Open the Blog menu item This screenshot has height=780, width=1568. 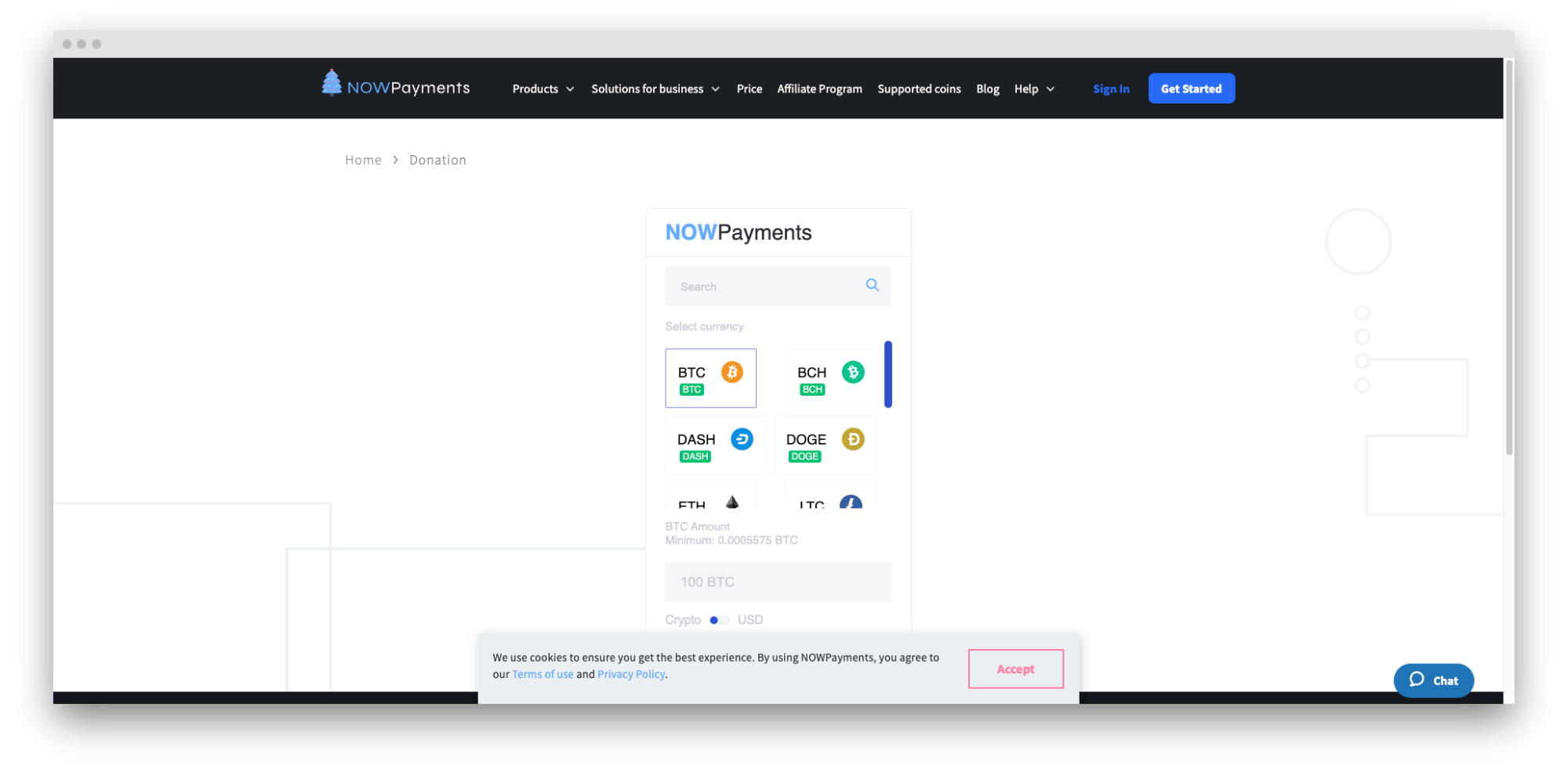pos(987,89)
